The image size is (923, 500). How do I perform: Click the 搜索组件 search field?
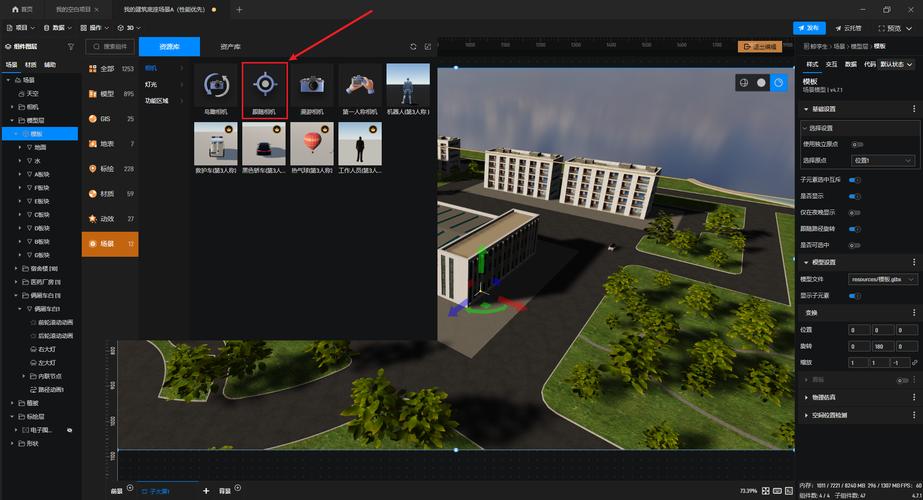click(x=110, y=47)
